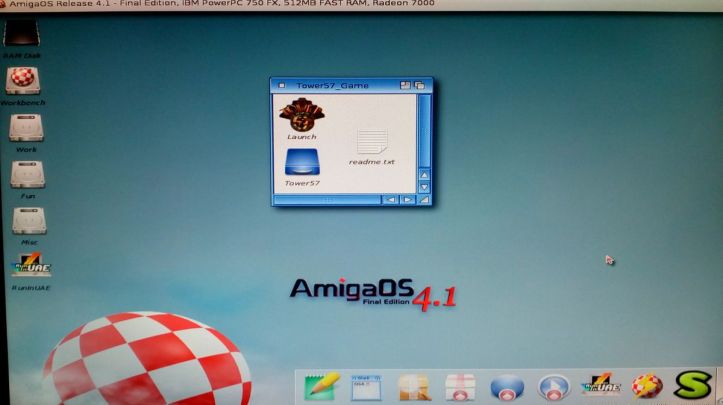Click the scroll left arrow in Tower57_Game window
723x405 pixels.
point(391,200)
